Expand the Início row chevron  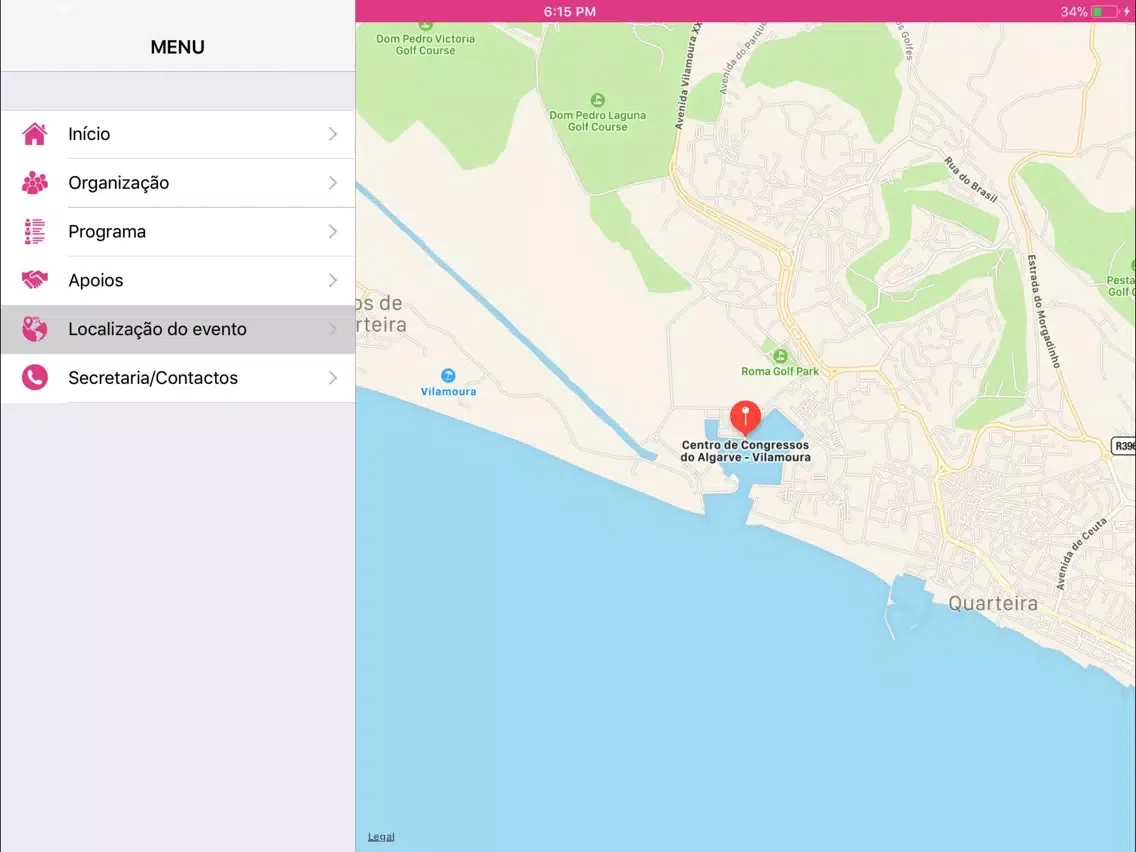point(333,134)
